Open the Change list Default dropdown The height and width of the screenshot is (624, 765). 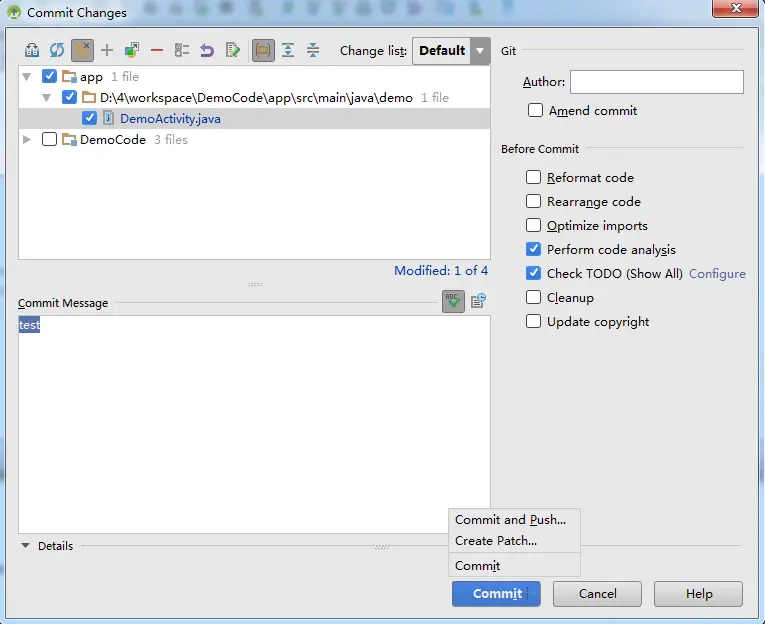pos(451,51)
